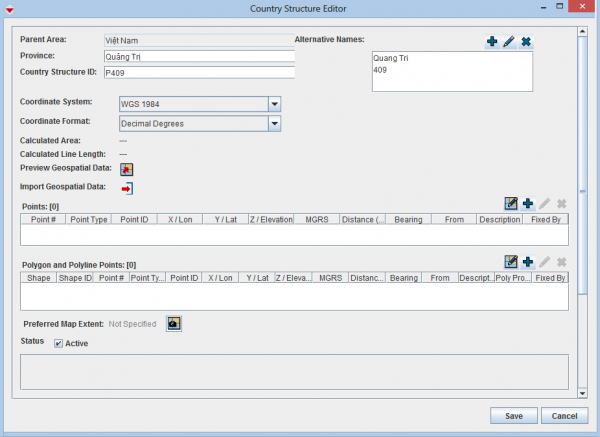Viewport: 600px width, 437px height.
Task: Click into the Province text field
Action: pyautogui.click(x=198, y=57)
